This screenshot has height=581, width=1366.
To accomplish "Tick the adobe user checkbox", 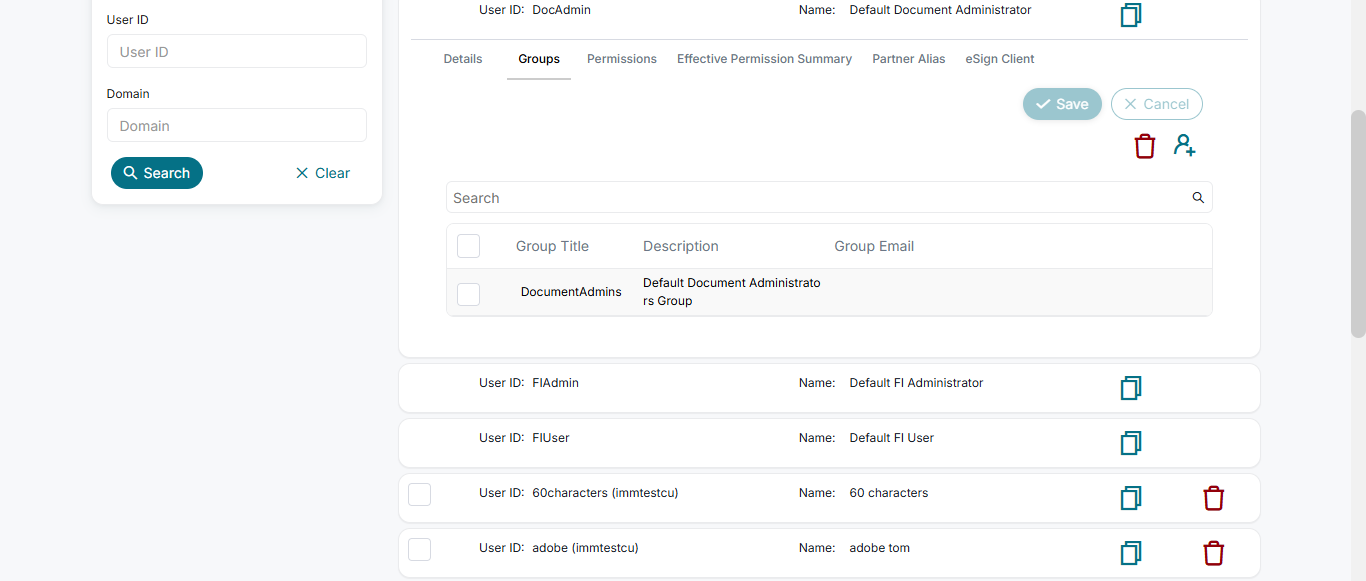I will pyautogui.click(x=420, y=549).
